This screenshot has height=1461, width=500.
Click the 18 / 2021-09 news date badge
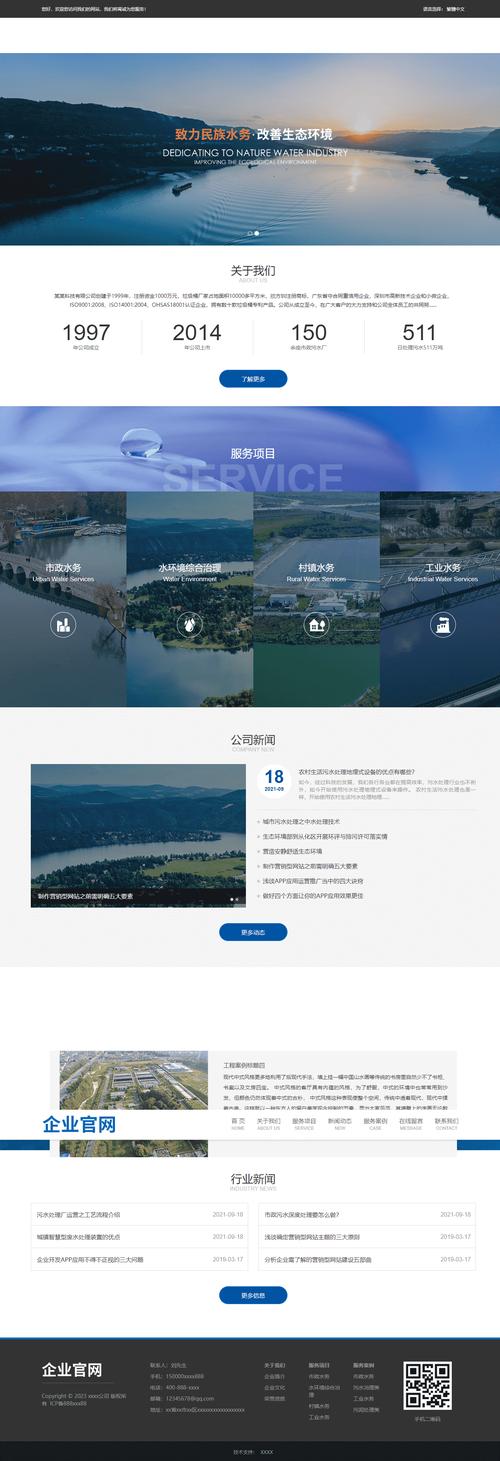(x=274, y=781)
